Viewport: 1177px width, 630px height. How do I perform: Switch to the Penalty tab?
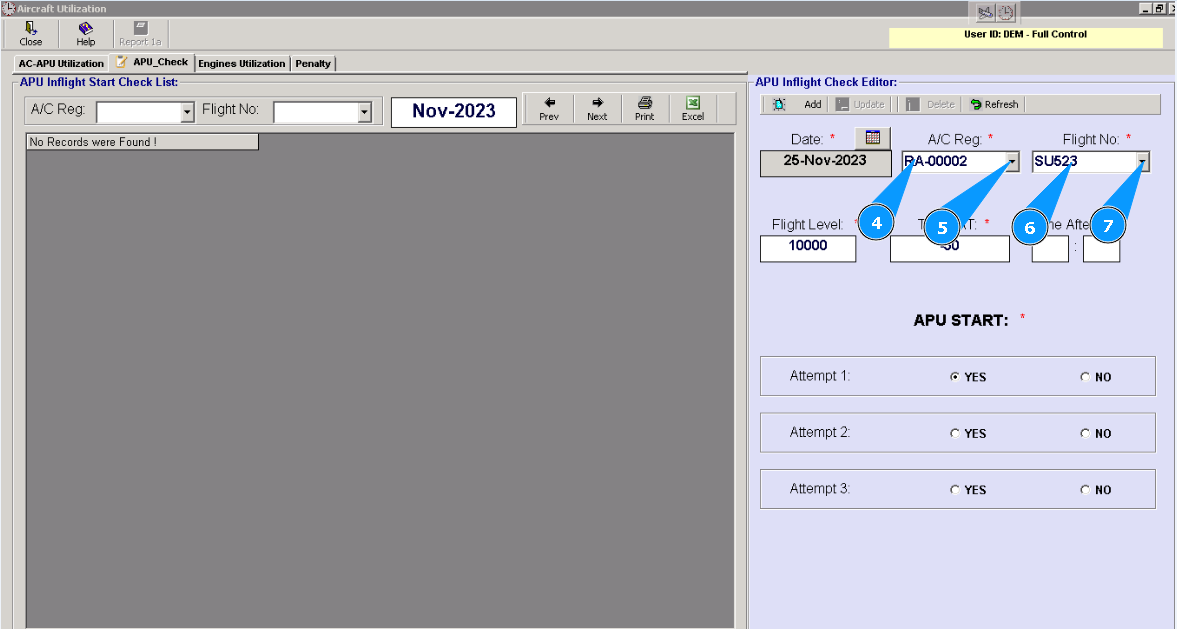click(x=313, y=64)
